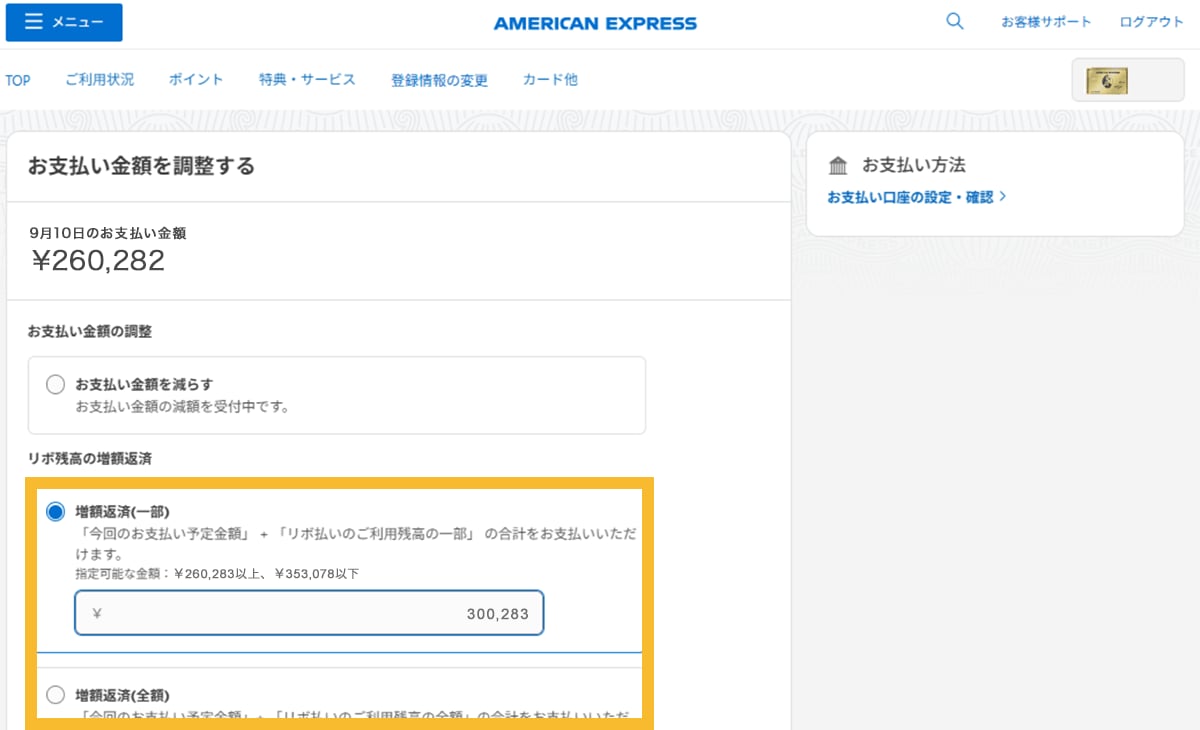This screenshot has width=1200, height=730.
Task: Open the ご利用状況 navigation menu
Action: pyautogui.click(x=99, y=80)
